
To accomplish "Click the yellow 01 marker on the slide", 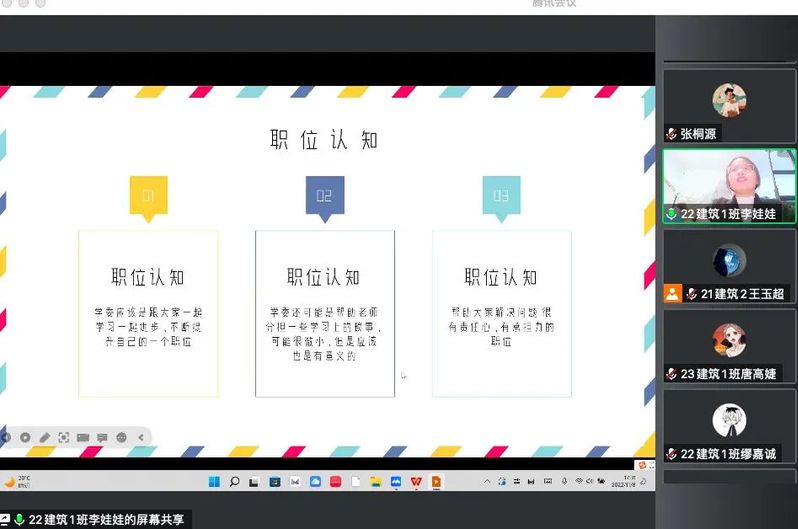I will pyautogui.click(x=148, y=196).
